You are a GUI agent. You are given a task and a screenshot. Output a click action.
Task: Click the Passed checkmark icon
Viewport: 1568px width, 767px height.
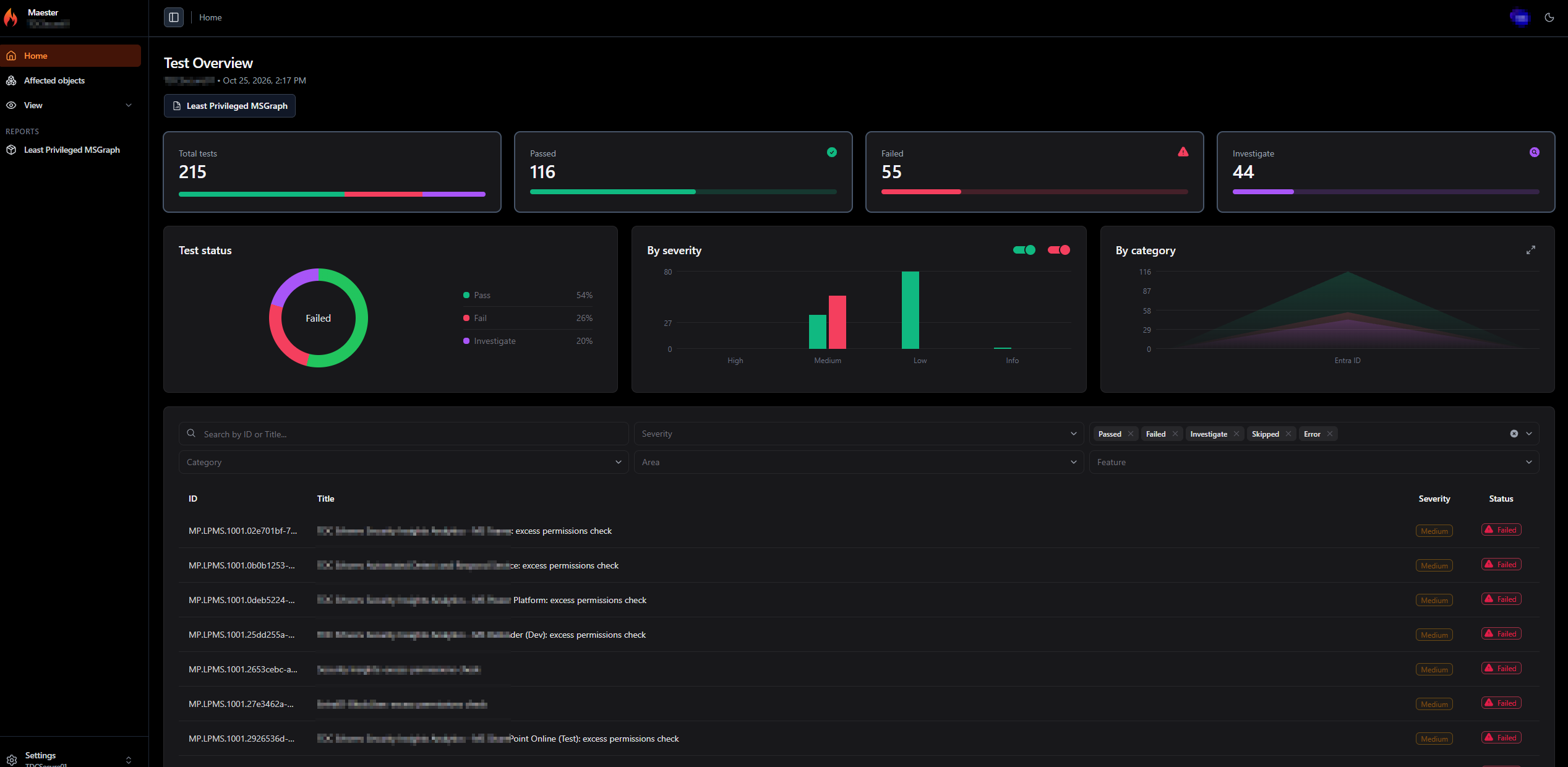pos(831,152)
